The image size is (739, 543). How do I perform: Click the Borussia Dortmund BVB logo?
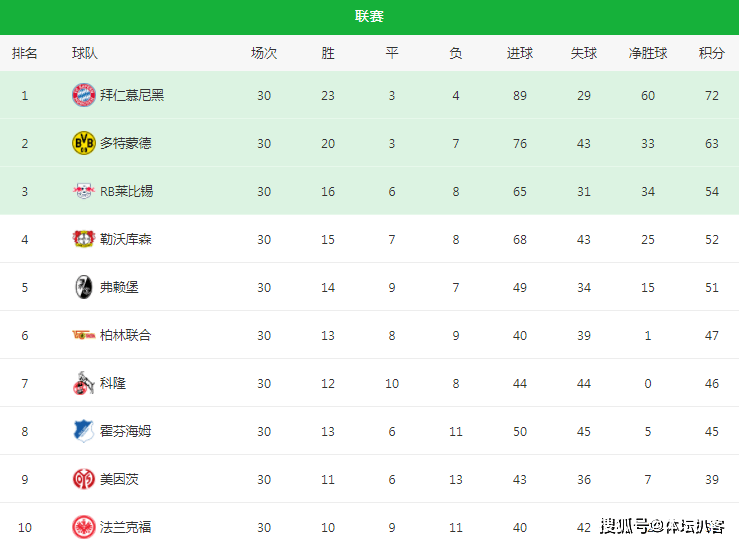[84, 143]
